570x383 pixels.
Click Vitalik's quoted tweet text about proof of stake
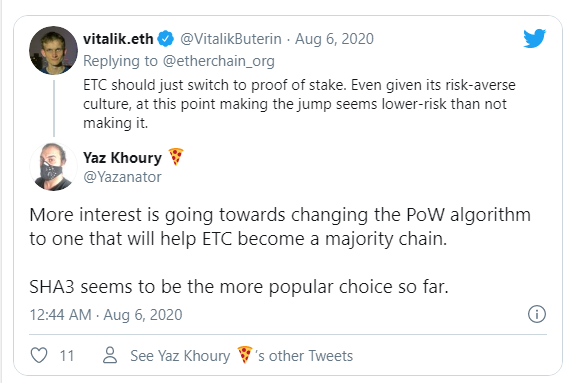coord(299,104)
